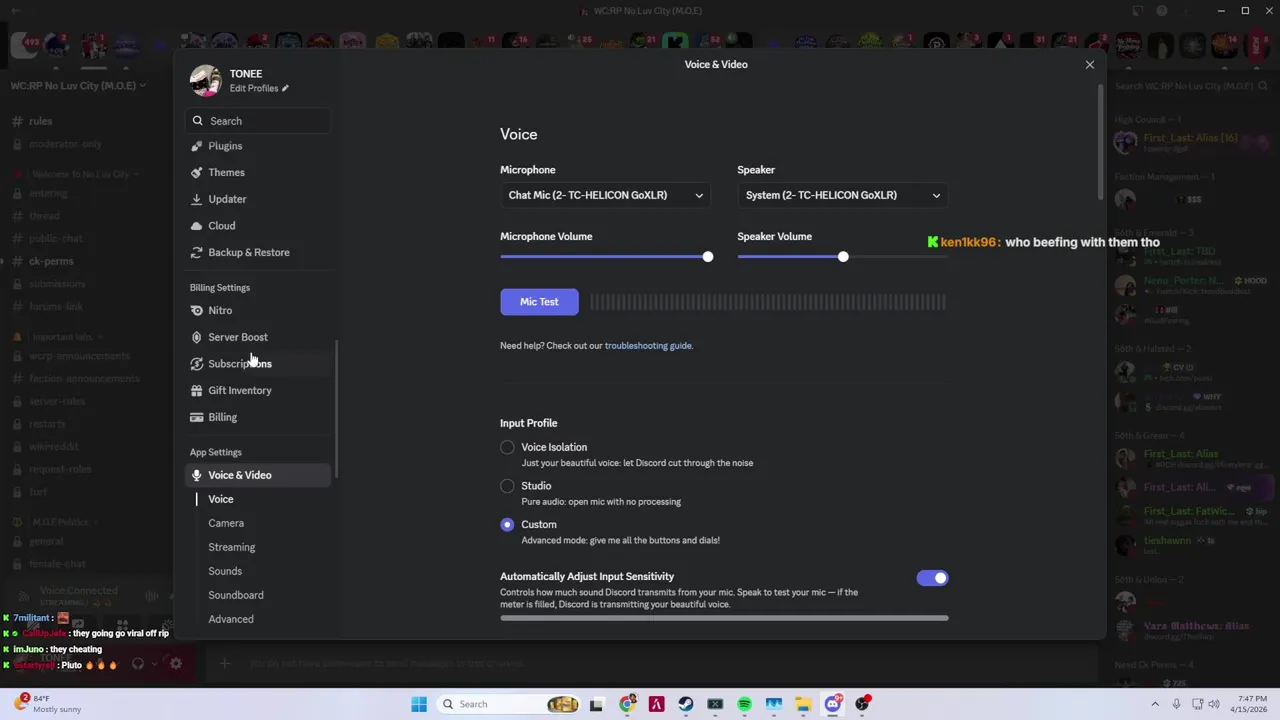Screen dimensions: 1280x720
Task: Open Server Boost settings
Action: coord(258,337)
